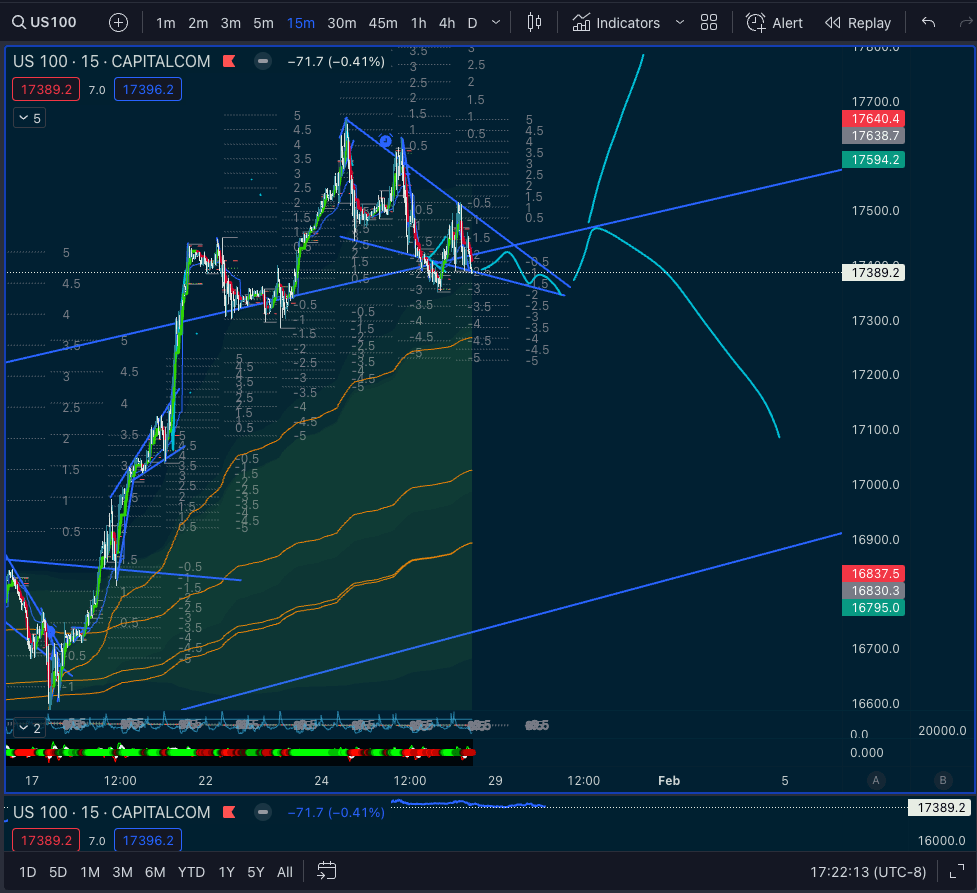Open the layout templates grid icon
The height and width of the screenshot is (893, 977).
(x=709, y=22)
